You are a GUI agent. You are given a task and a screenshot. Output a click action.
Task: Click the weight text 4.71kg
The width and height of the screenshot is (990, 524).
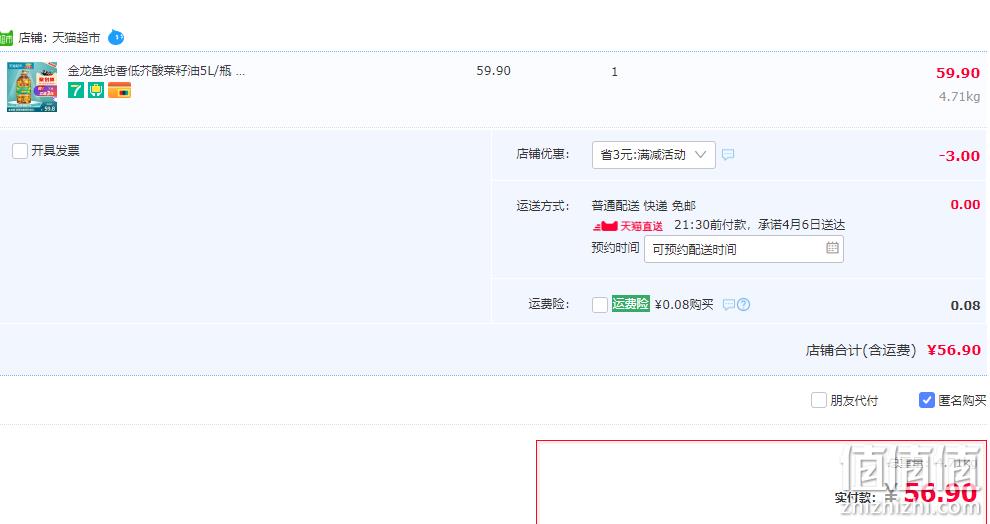click(959, 97)
